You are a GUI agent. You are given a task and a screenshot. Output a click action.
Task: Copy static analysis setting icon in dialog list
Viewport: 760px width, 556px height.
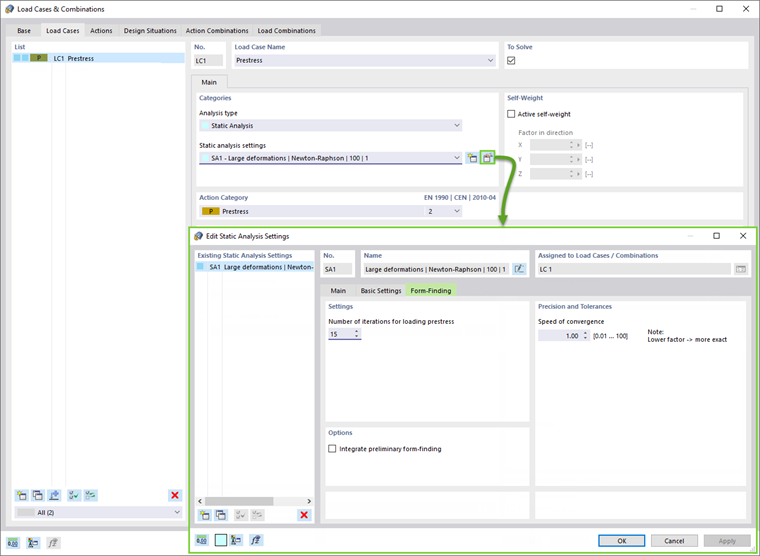221,515
